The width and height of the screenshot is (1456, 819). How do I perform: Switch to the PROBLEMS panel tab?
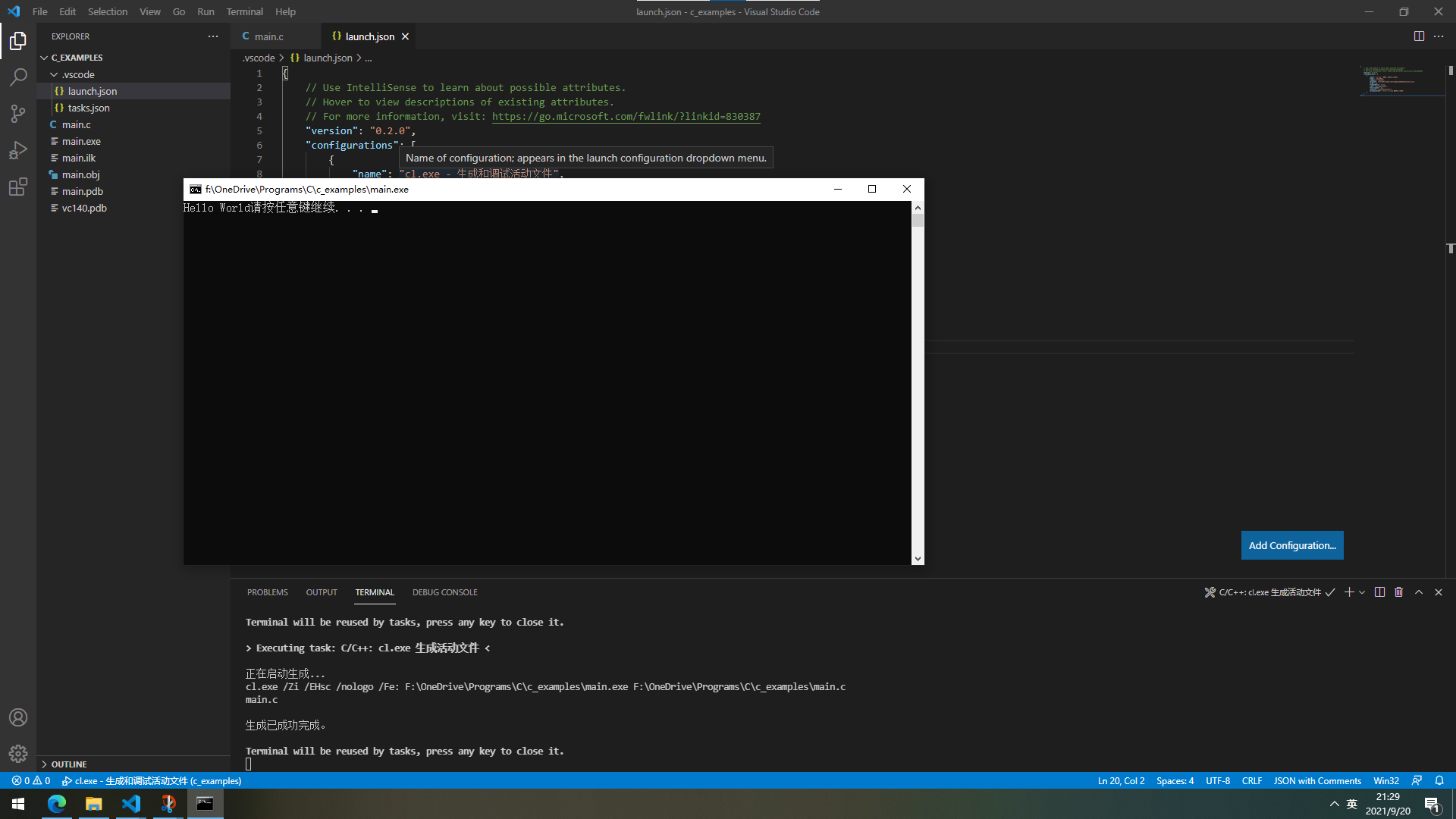(x=268, y=592)
